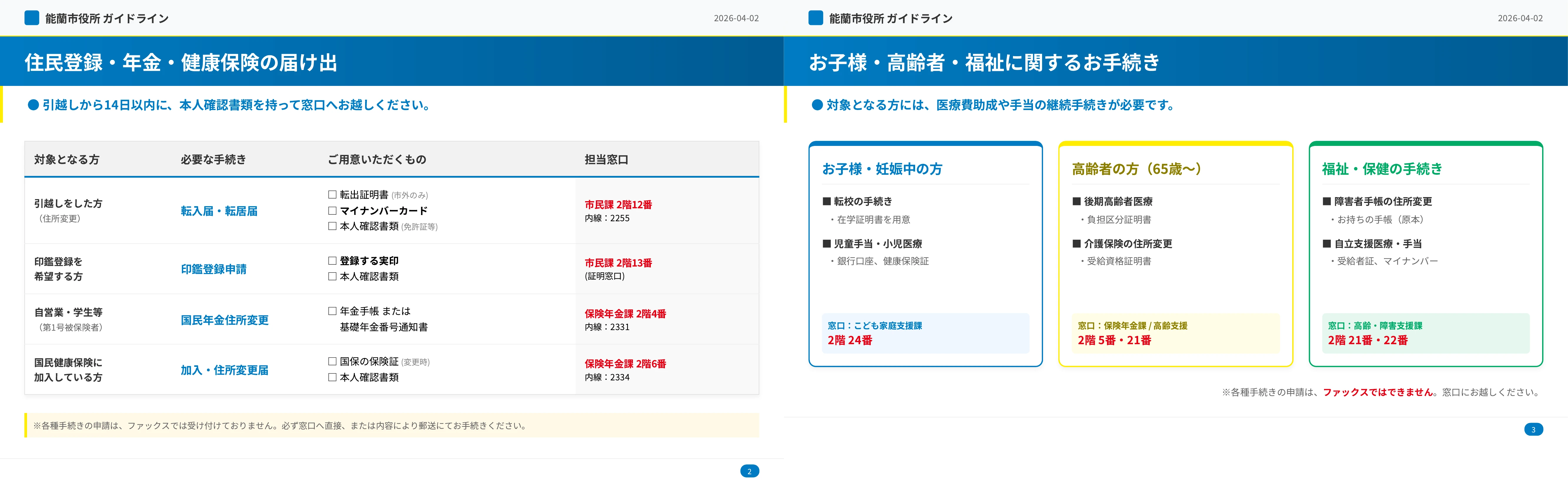
Task: Click the 窓口：高齢・障害支援課 label
Action: coord(1375,326)
